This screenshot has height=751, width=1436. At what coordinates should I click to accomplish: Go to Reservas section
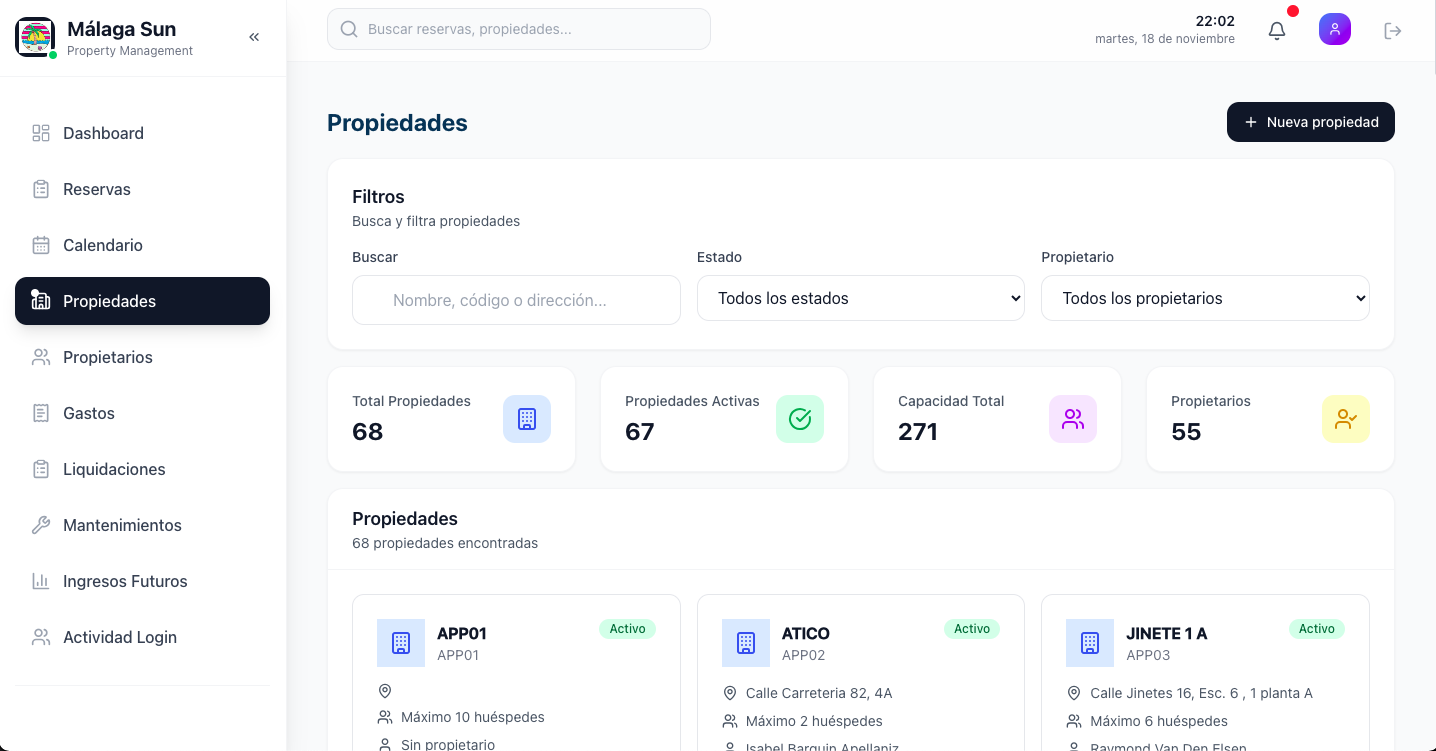click(96, 188)
